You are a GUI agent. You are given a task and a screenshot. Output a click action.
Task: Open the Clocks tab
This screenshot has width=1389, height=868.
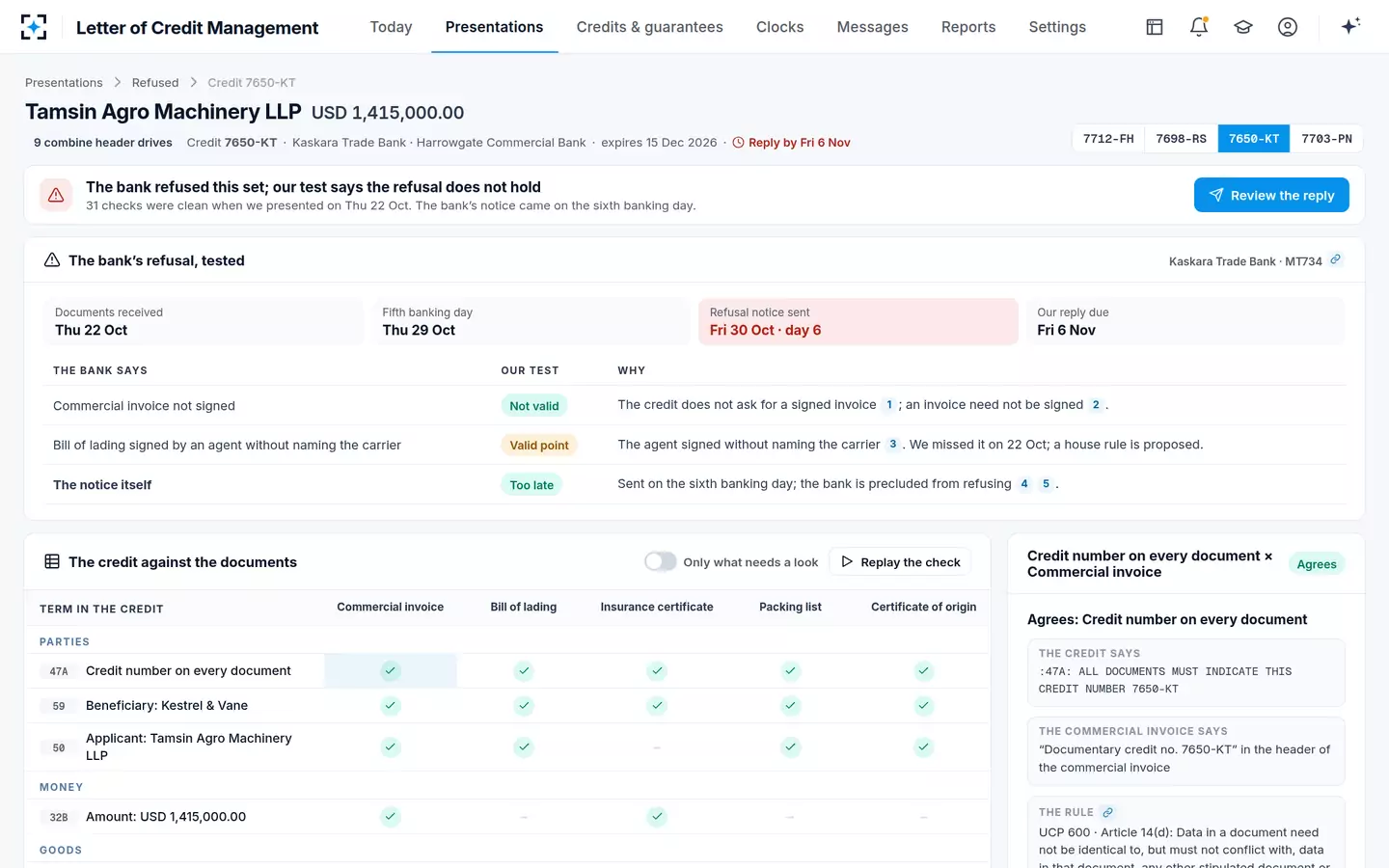779,27
